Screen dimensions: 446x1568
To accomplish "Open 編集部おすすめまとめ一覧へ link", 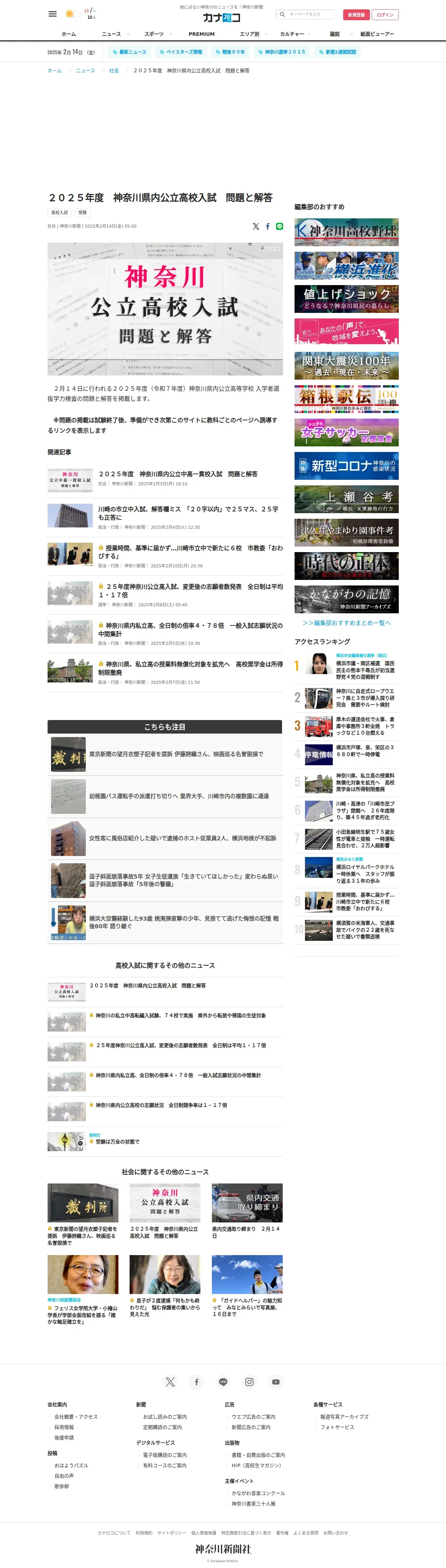I will tap(346, 623).
